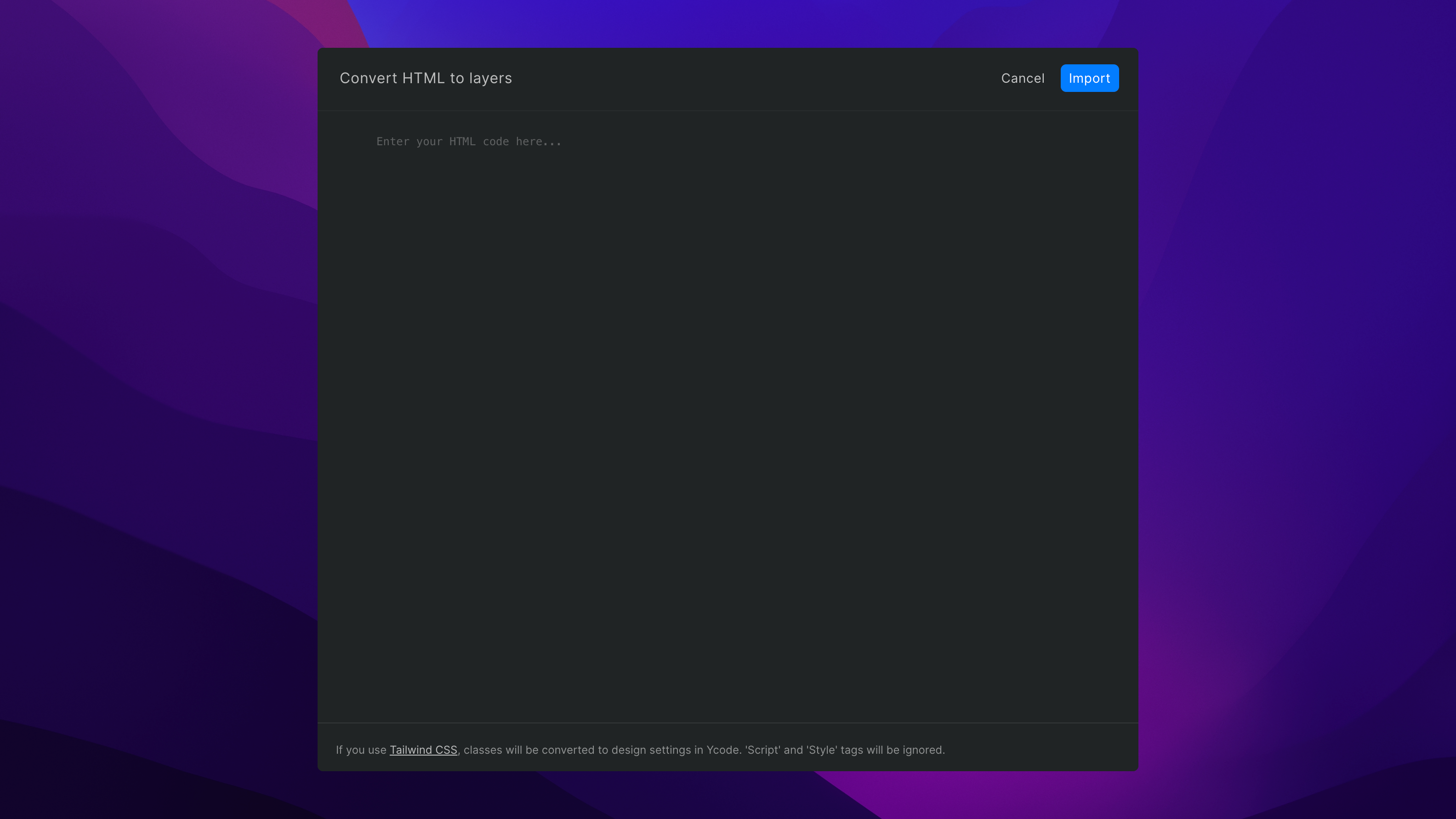Click the blue Import button
Image resolution: width=1456 pixels, height=819 pixels.
click(1089, 78)
